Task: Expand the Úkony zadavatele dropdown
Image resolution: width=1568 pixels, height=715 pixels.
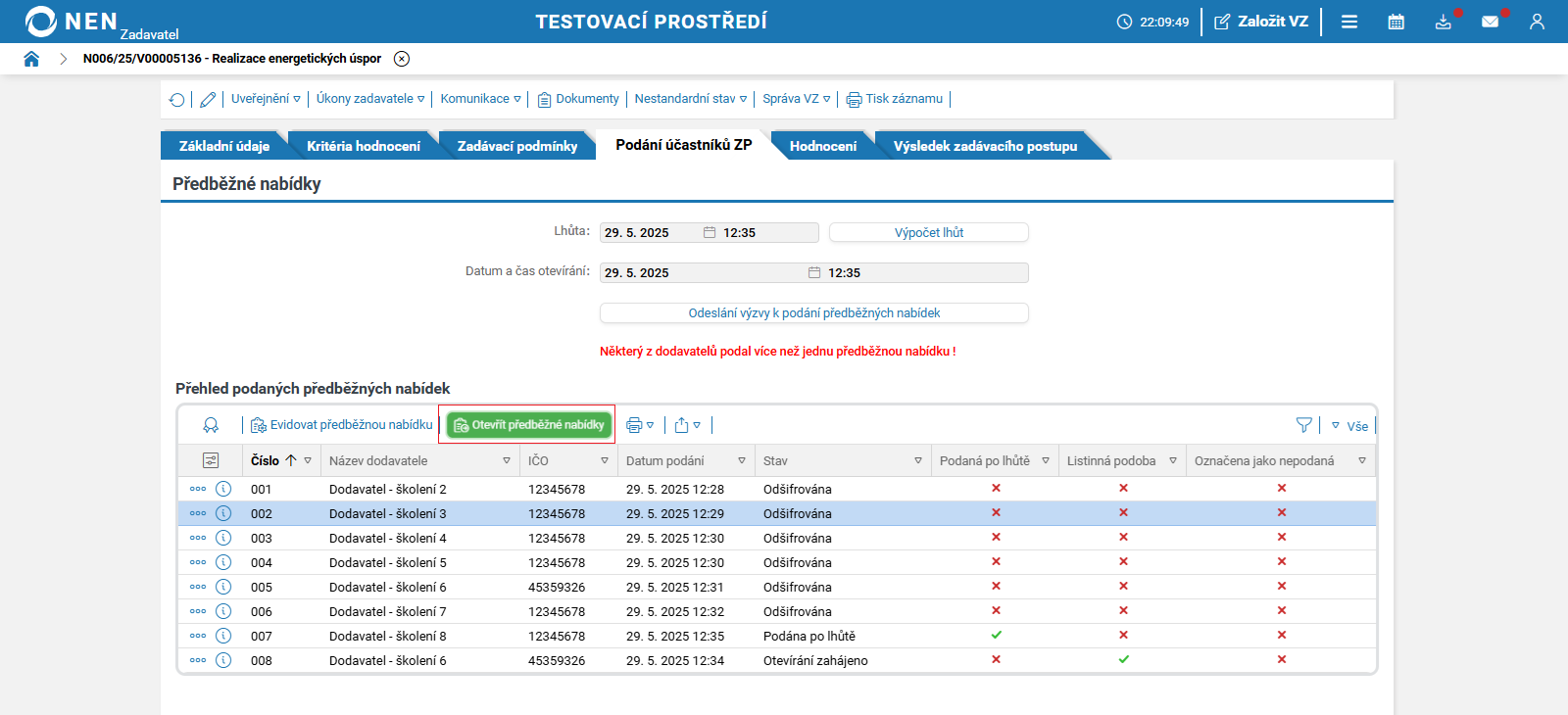Action: [369, 99]
